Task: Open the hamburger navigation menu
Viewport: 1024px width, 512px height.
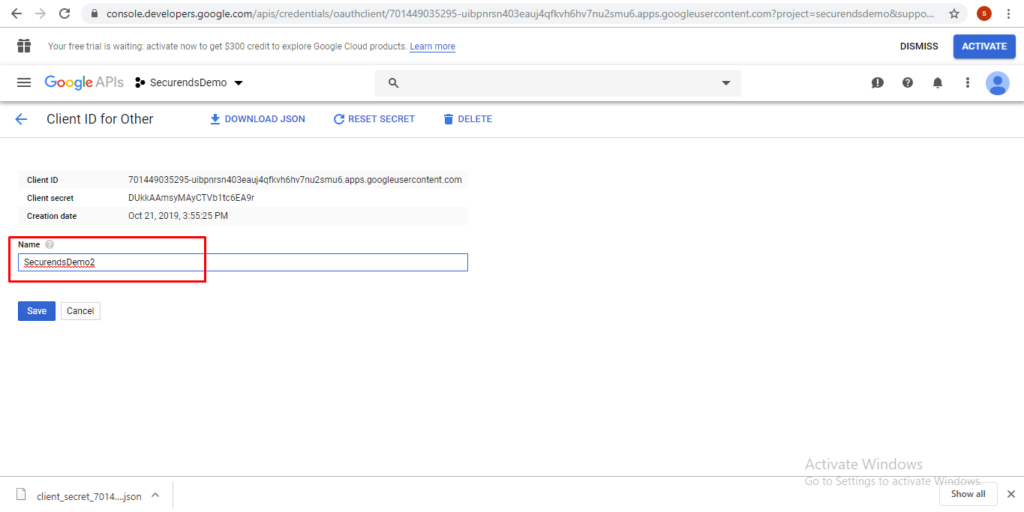Action: click(24, 82)
